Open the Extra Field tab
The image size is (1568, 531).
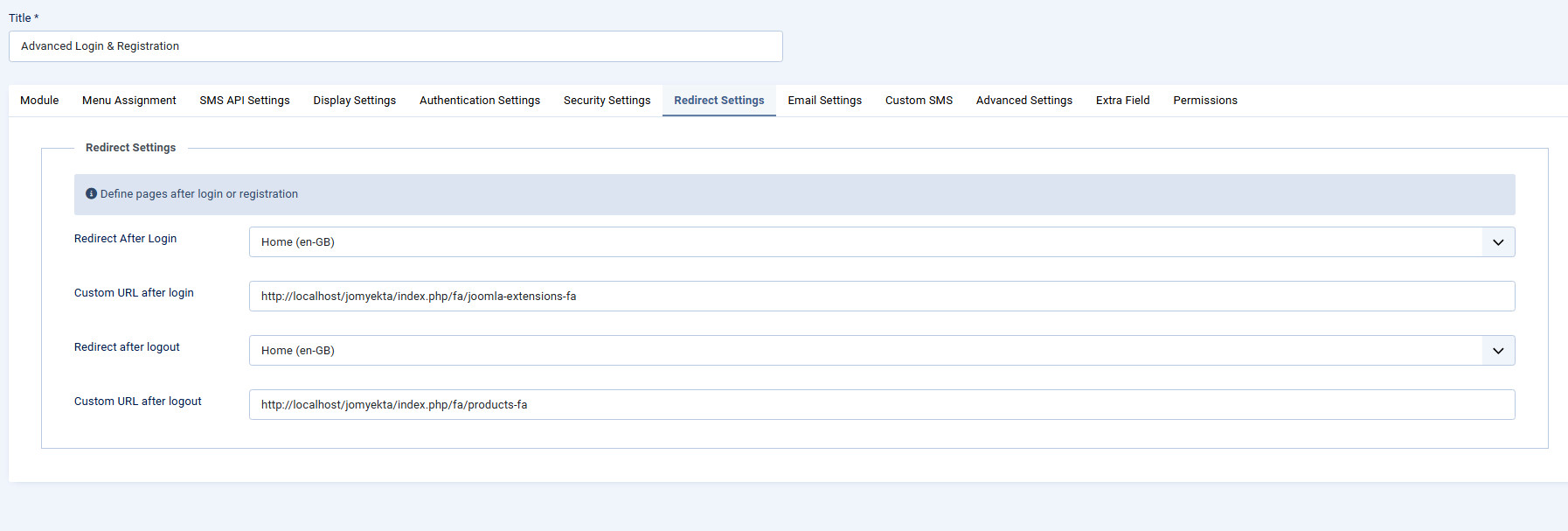(1122, 101)
